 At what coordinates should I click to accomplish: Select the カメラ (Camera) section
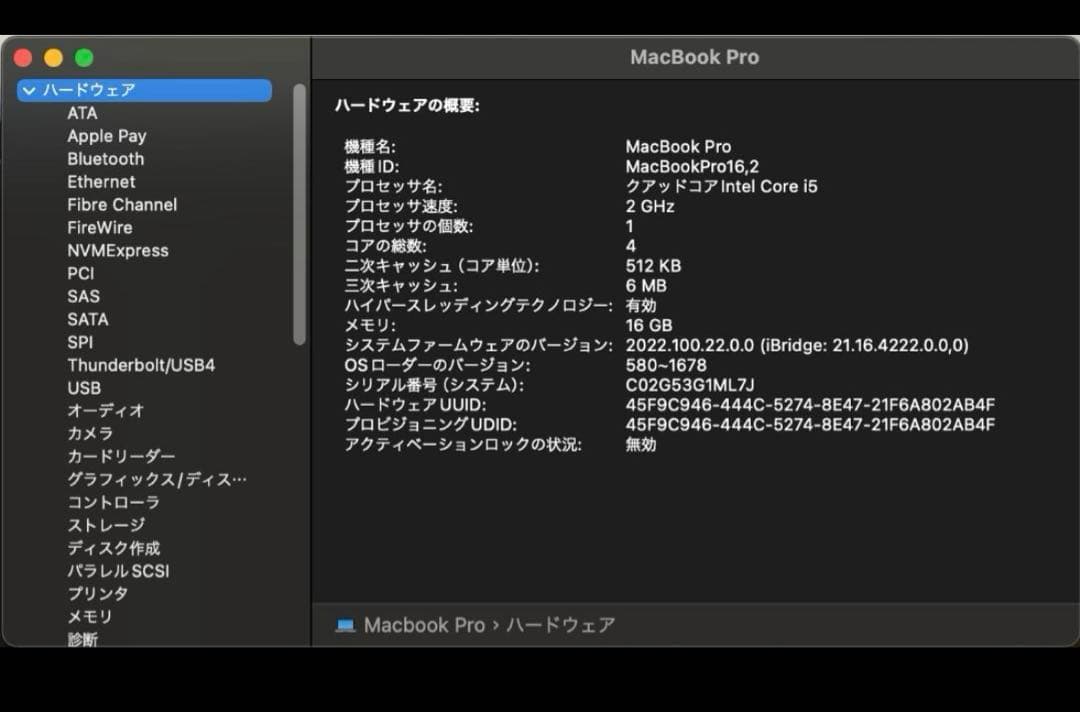(88, 433)
